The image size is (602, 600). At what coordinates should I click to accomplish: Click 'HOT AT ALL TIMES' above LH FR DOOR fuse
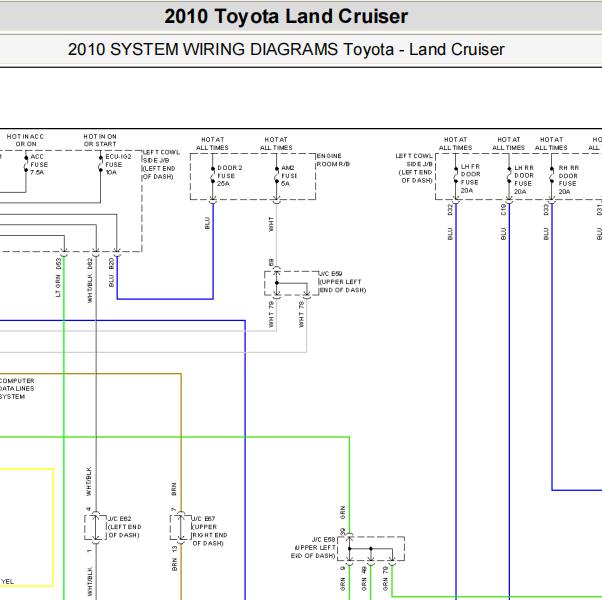click(x=455, y=144)
